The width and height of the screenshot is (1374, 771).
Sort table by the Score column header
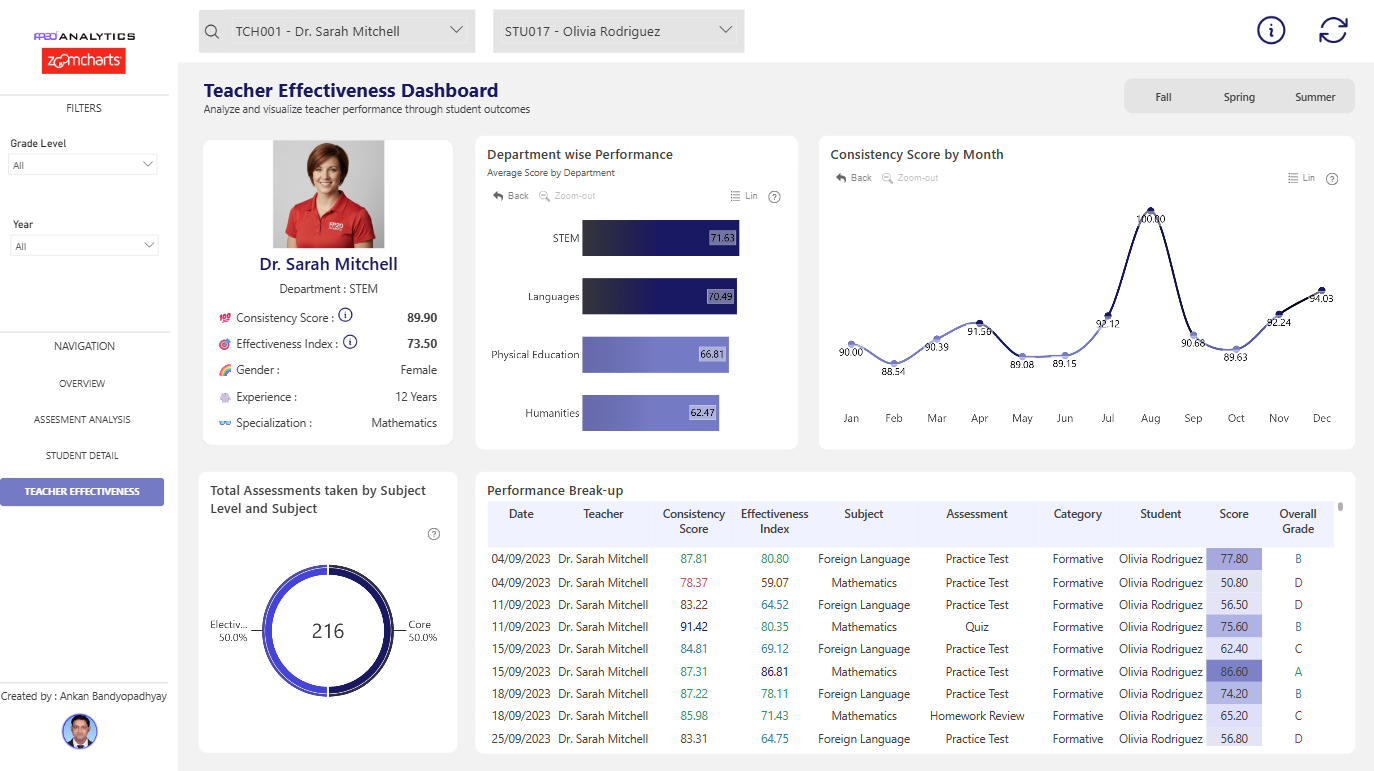(1234, 514)
